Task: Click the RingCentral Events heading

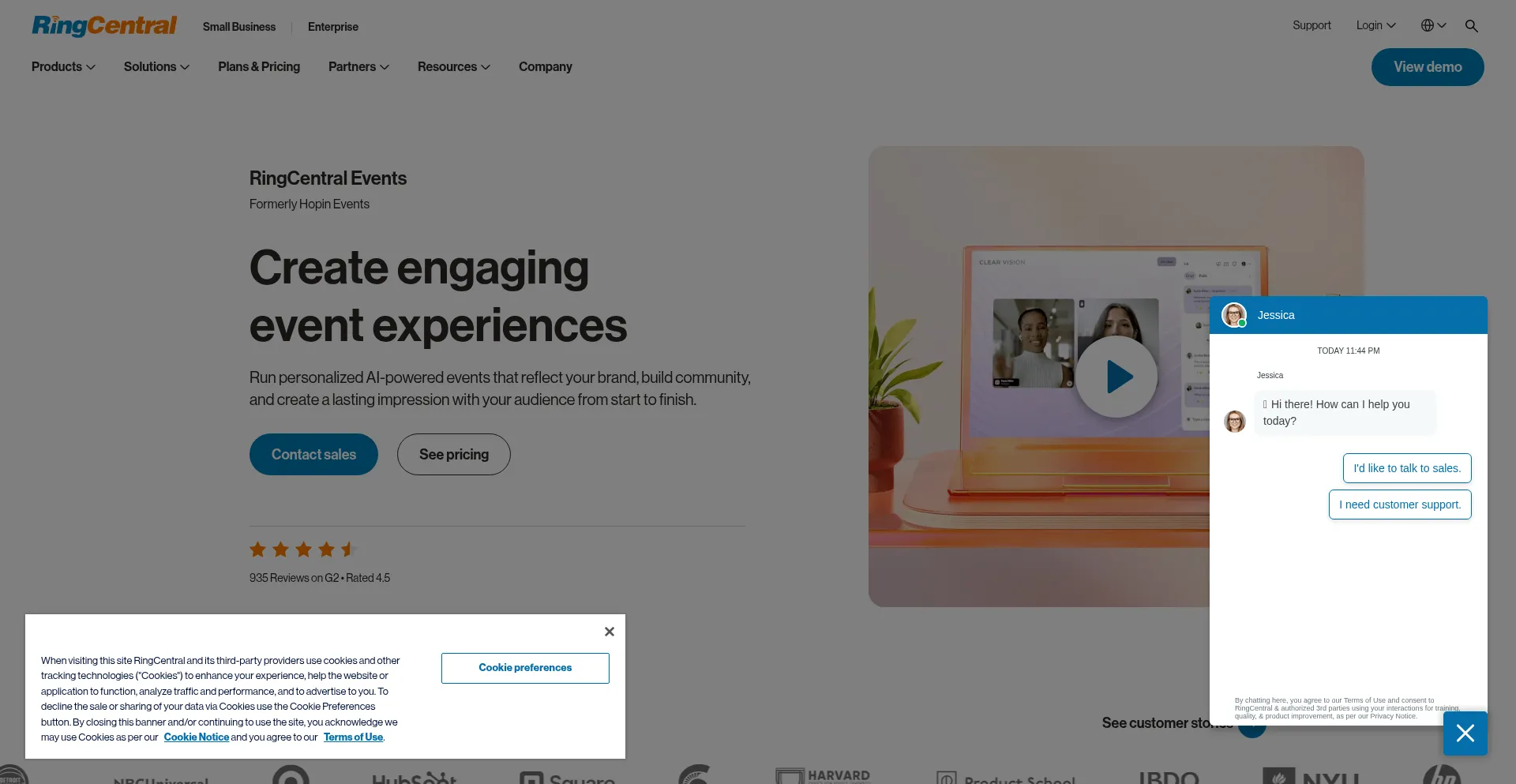Action: click(328, 178)
